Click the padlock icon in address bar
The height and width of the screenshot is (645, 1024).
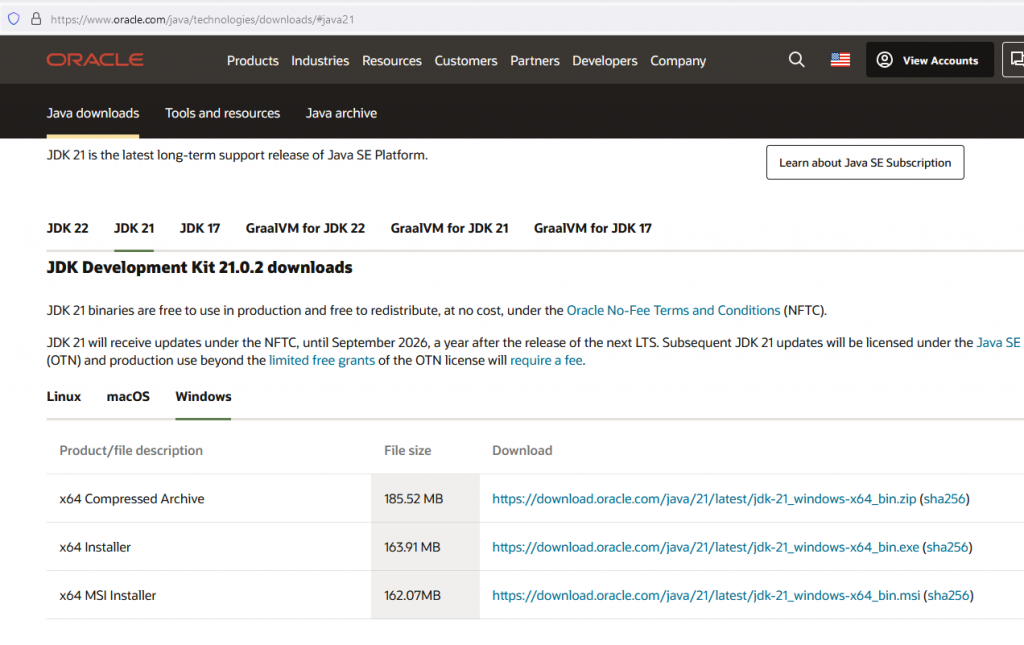(x=36, y=19)
